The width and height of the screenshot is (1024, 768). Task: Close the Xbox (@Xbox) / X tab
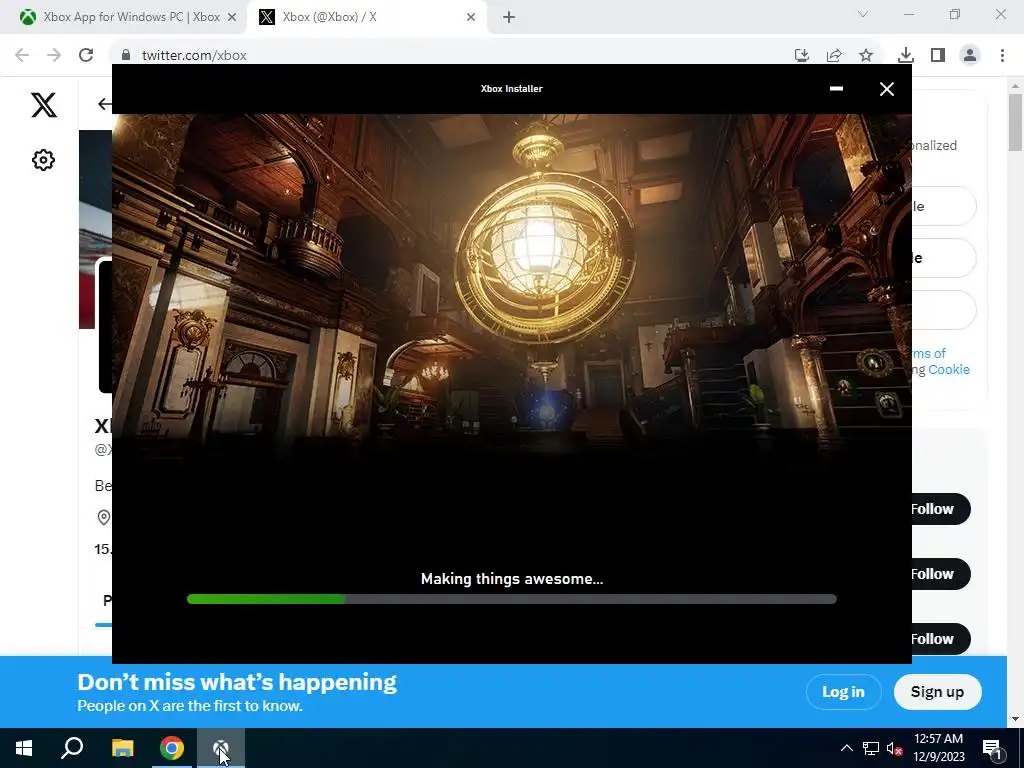471,17
